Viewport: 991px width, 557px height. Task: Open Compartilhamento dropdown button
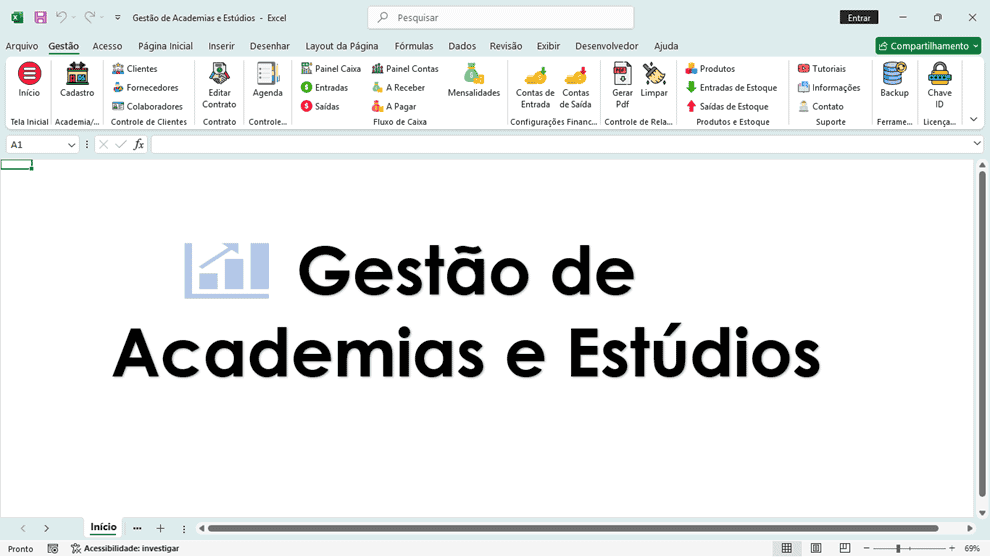[x=928, y=46]
